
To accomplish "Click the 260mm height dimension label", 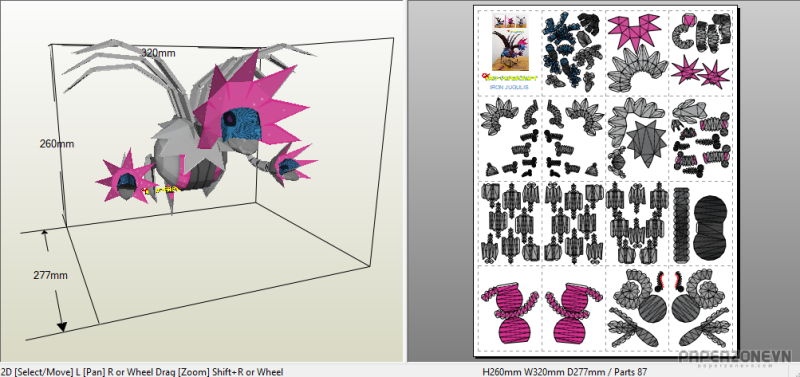I will click(57, 144).
